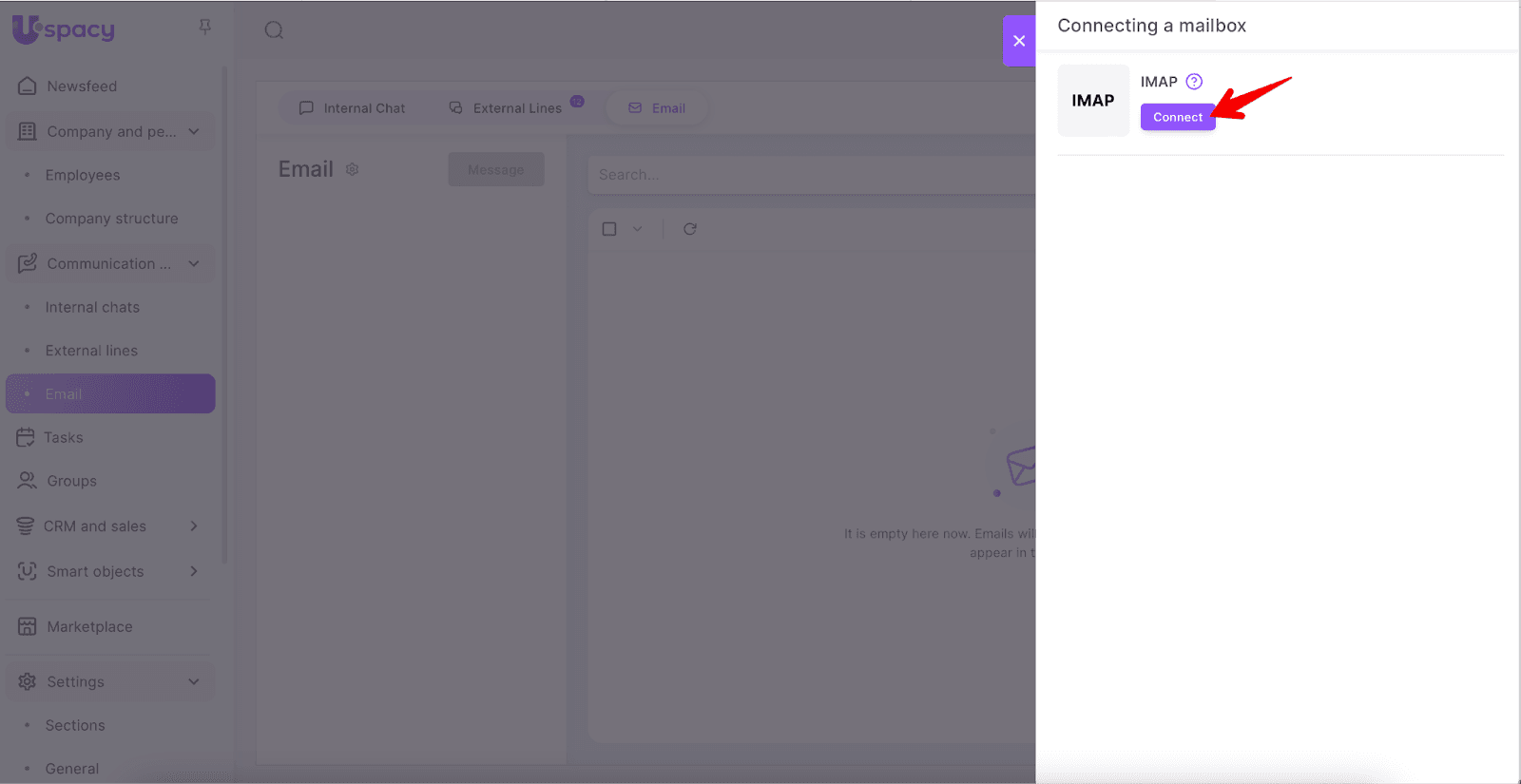This screenshot has width=1521, height=784.
Task: Tick the select-all emails checkbox
Action: coord(609,229)
